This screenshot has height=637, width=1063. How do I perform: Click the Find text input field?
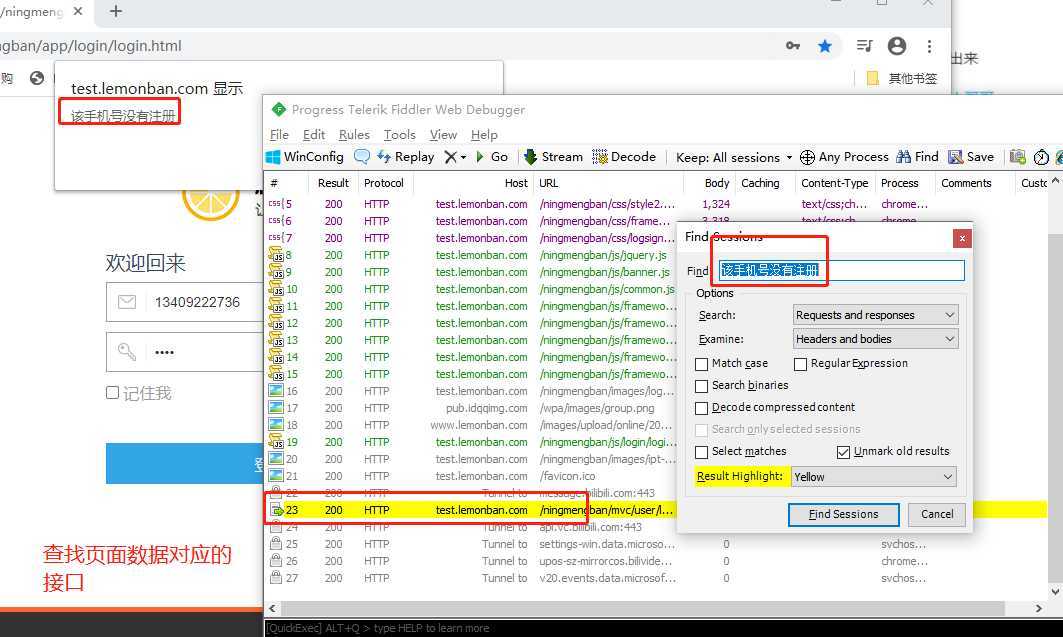(841, 270)
